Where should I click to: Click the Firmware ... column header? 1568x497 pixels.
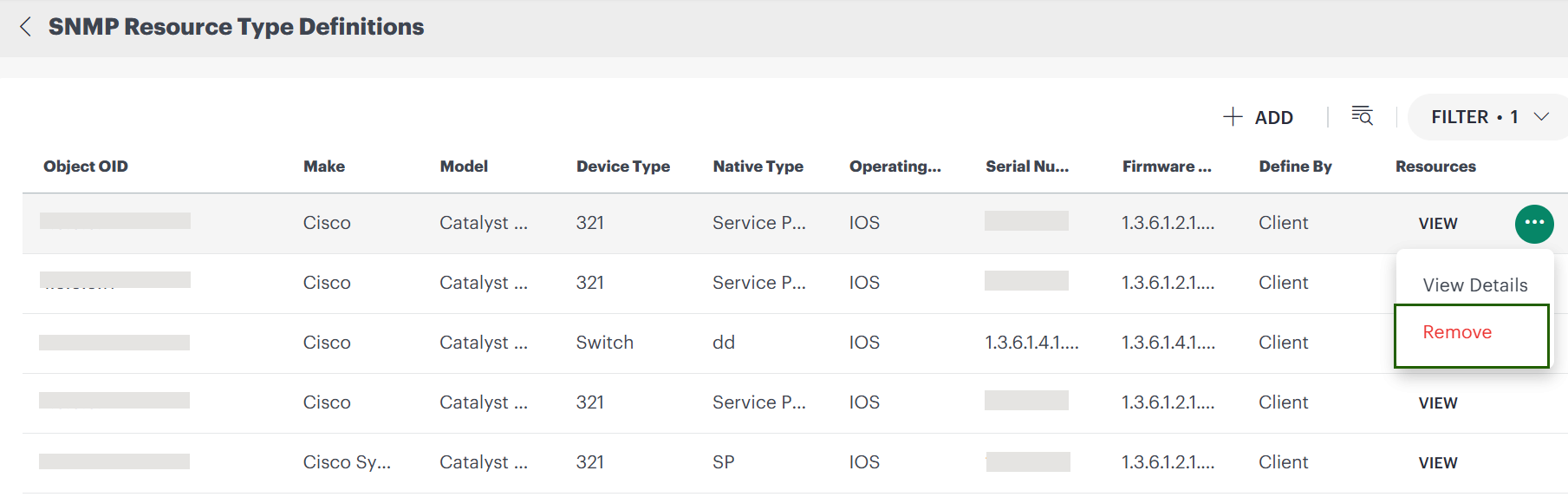pos(1167,167)
